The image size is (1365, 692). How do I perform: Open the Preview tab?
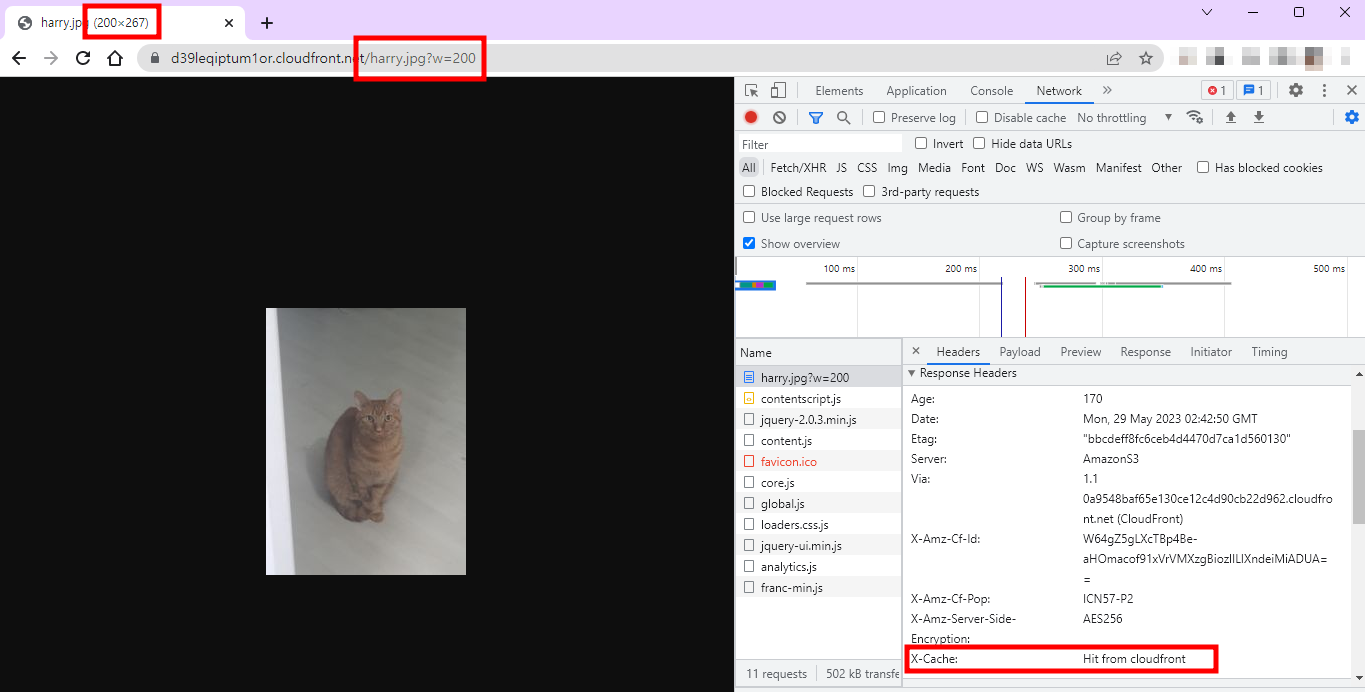[x=1081, y=352]
